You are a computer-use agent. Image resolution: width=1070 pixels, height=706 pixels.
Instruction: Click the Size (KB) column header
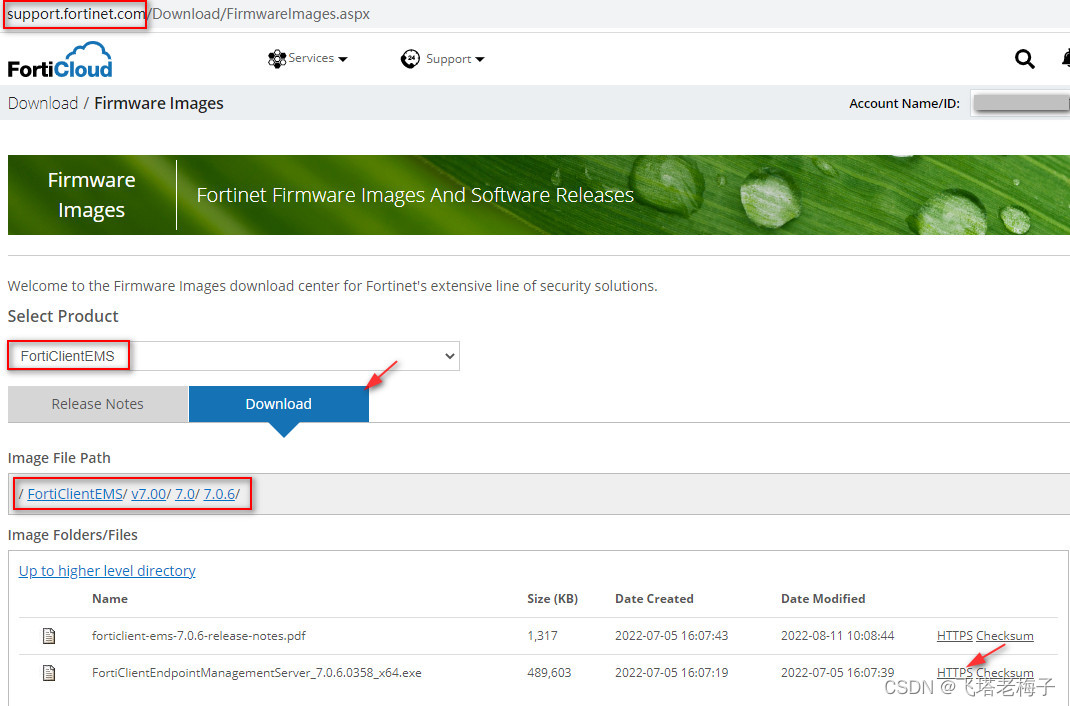[553, 599]
